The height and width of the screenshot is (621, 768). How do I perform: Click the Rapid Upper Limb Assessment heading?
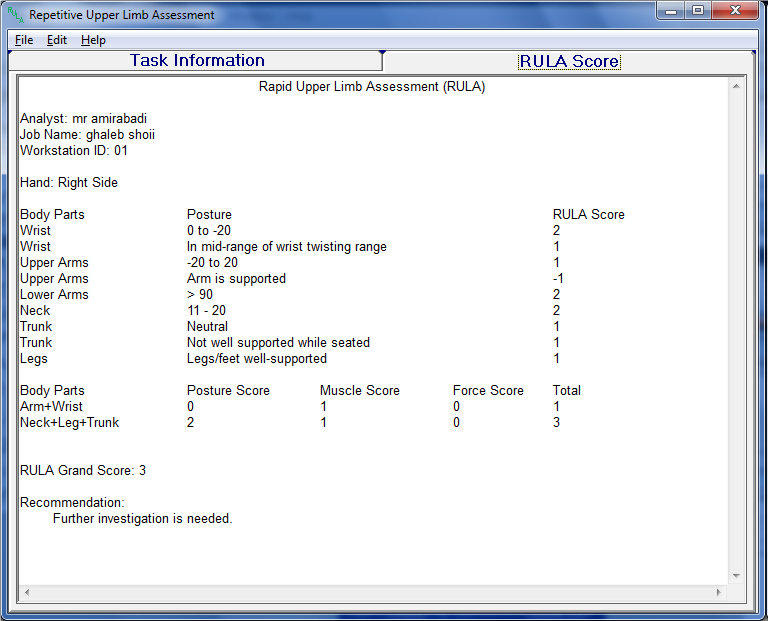tap(371, 87)
